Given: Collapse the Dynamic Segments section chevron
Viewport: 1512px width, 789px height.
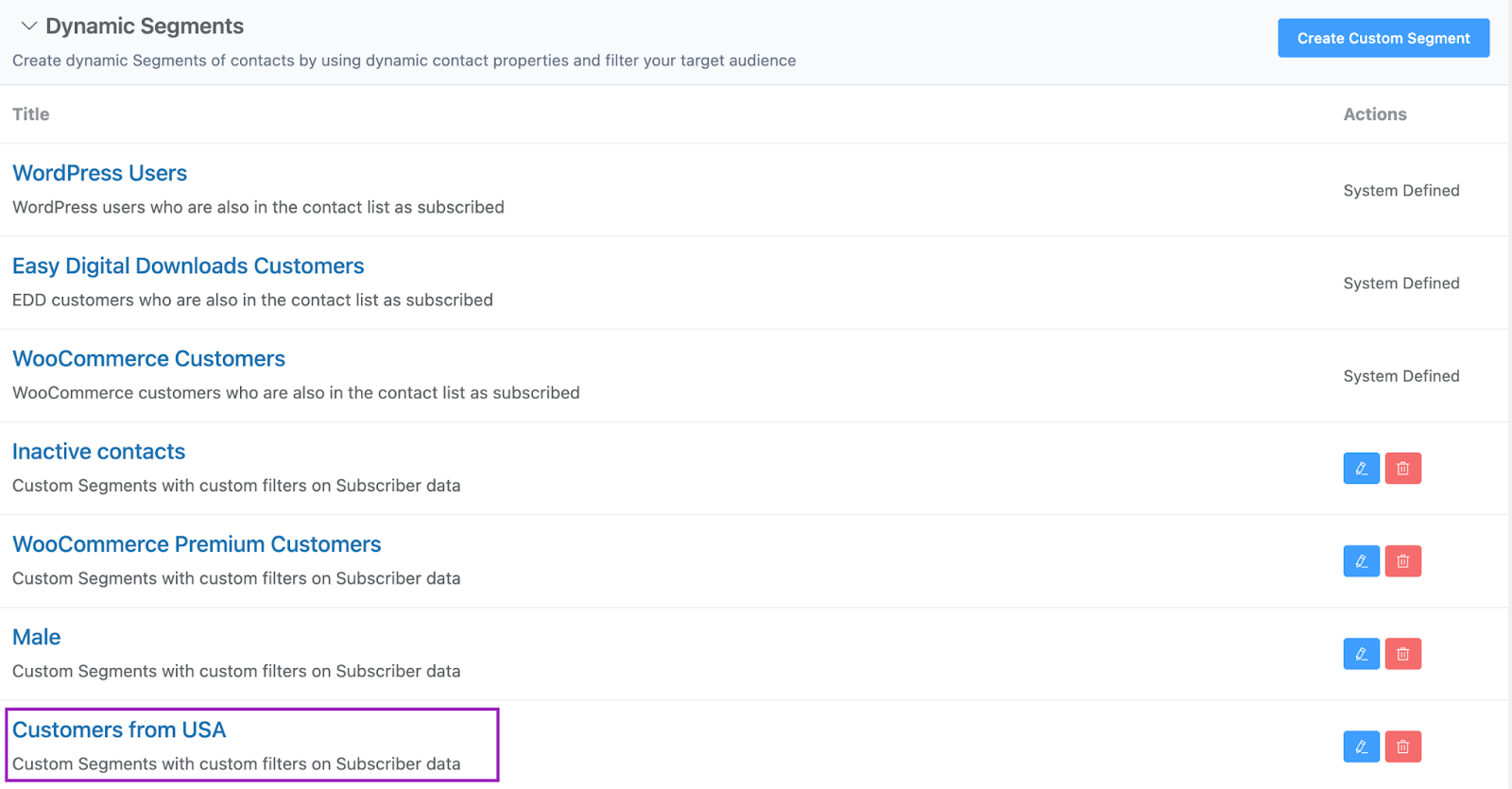Looking at the screenshot, I should 29,26.
